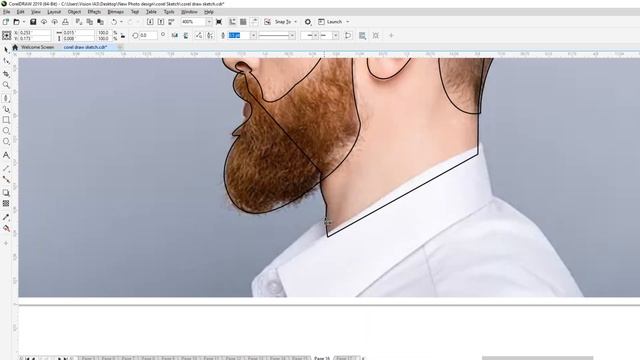
Task: Click the Full-screen preview icon
Action: click(219, 22)
